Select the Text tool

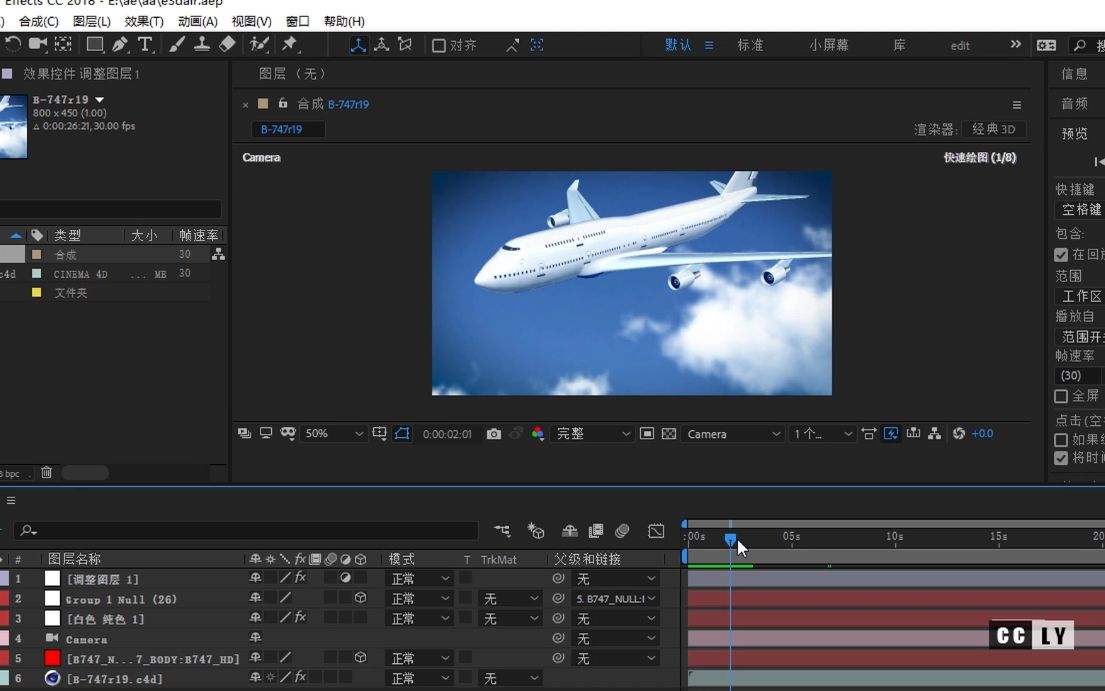click(x=145, y=44)
